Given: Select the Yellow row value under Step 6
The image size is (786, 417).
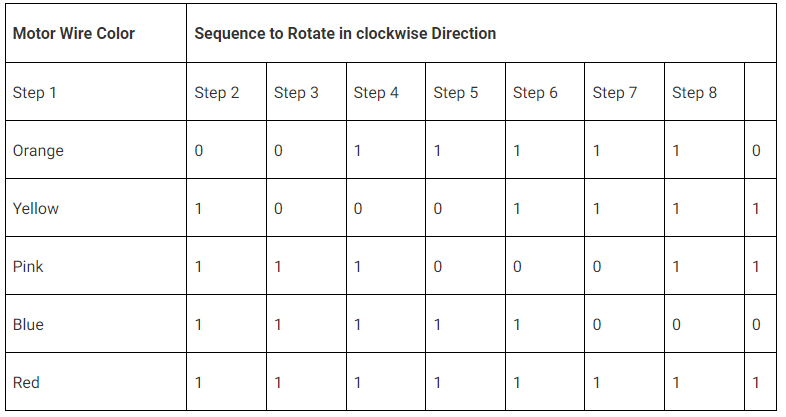Looking at the screenshot, I should click(x=517, y=209).
